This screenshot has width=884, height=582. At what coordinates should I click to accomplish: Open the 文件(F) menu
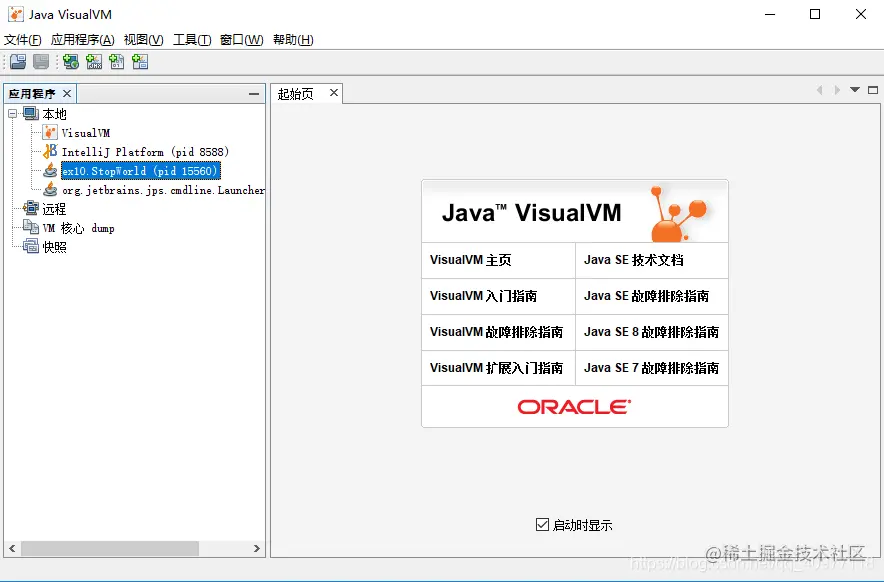(23, 39)
